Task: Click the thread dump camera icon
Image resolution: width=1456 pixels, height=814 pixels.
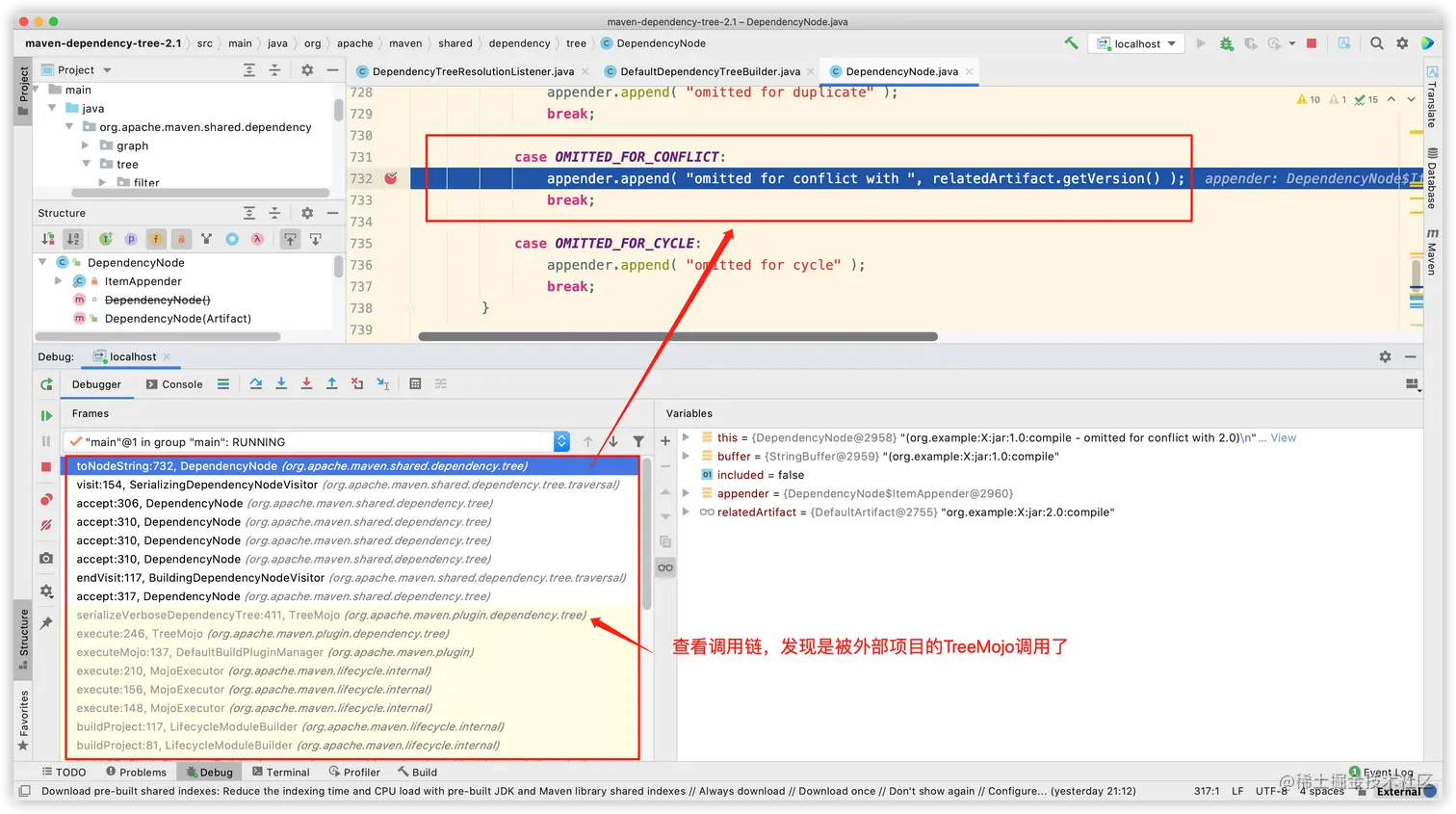Action: point(46,559)
